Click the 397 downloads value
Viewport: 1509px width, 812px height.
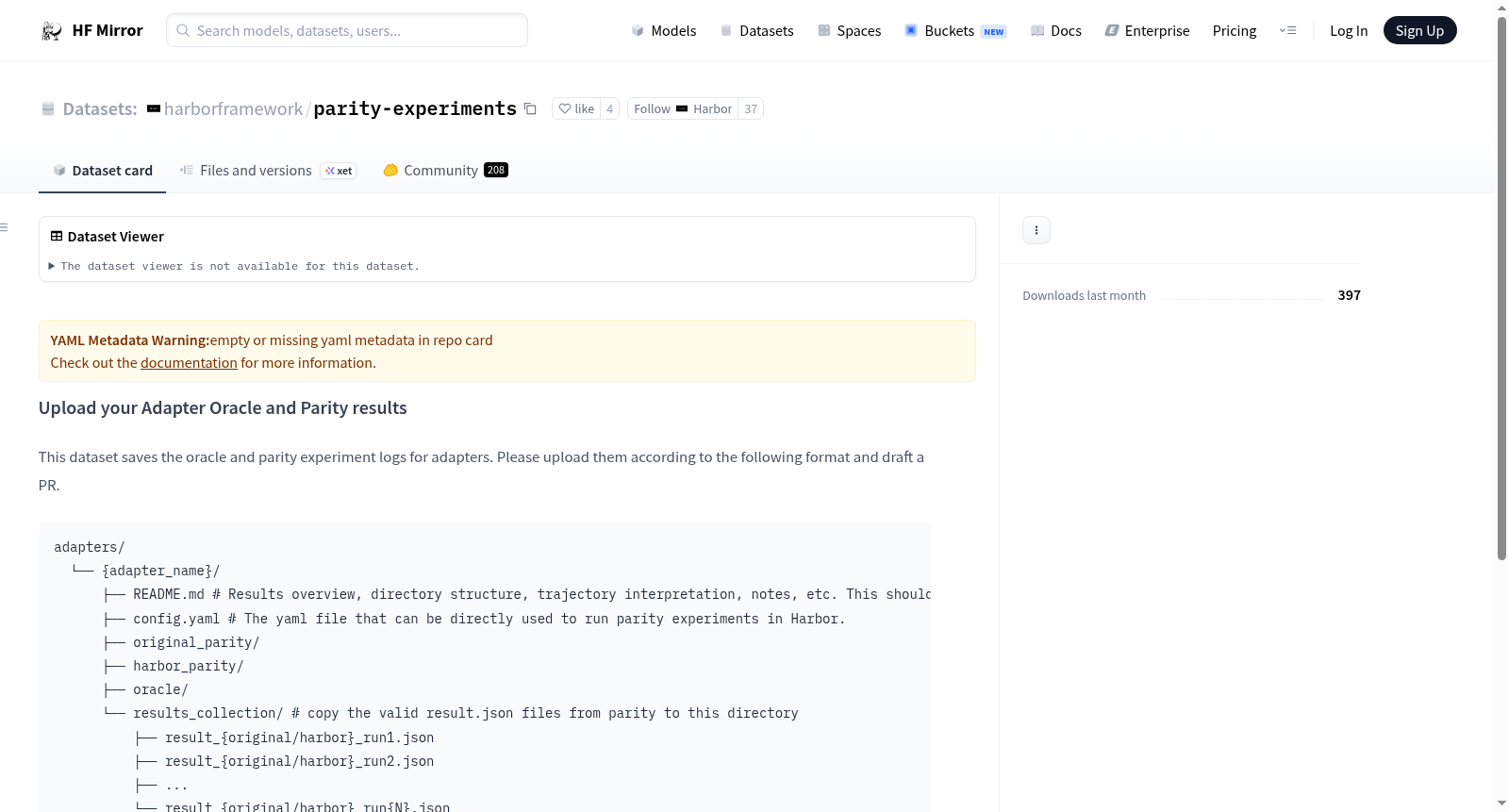pos(1350,296)
